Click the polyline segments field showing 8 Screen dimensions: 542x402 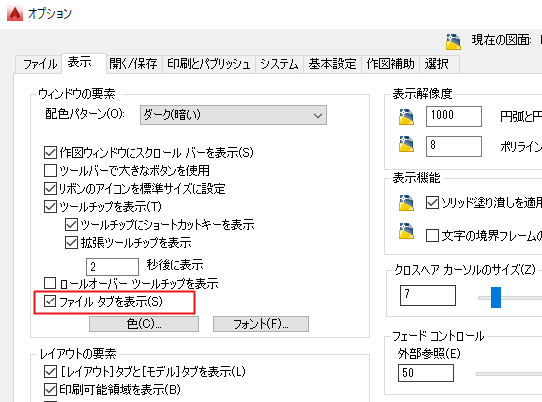point(454,146)
